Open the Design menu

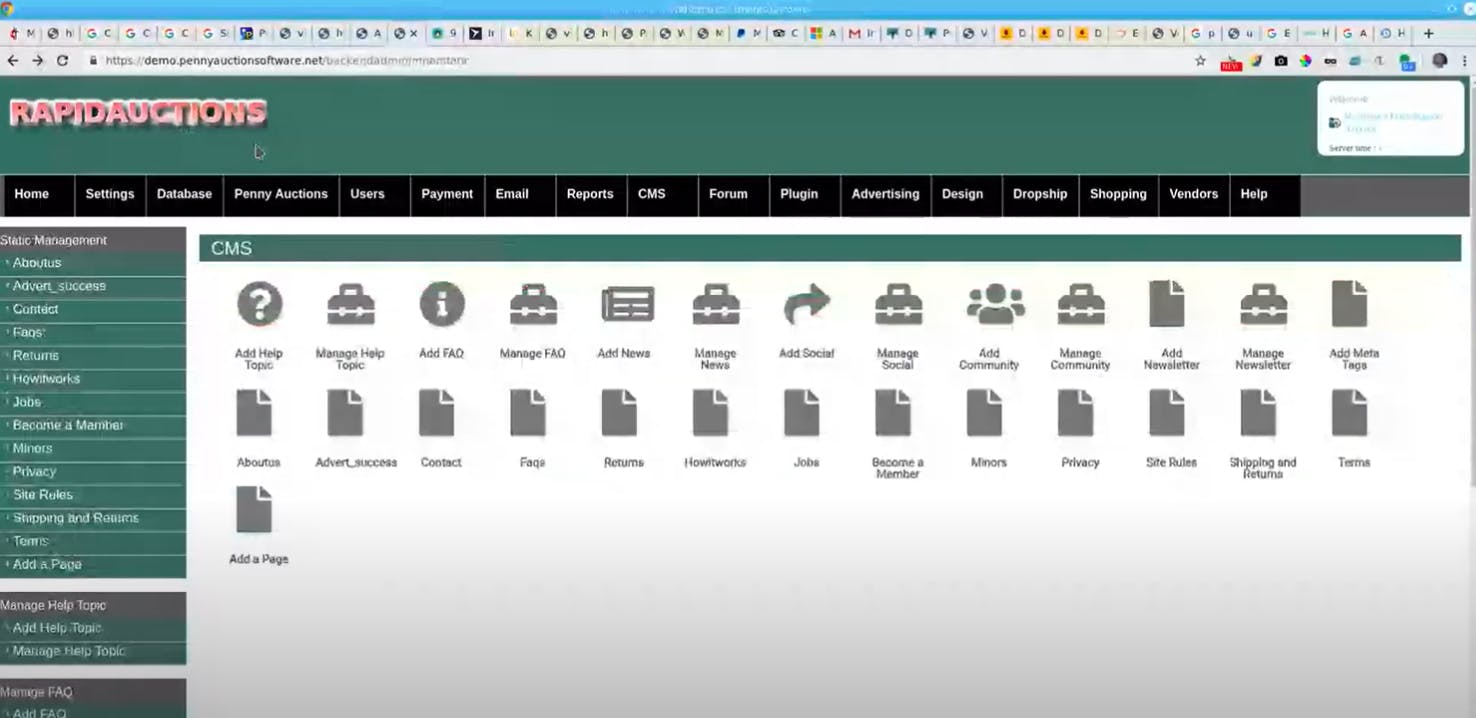click(962, 195)
